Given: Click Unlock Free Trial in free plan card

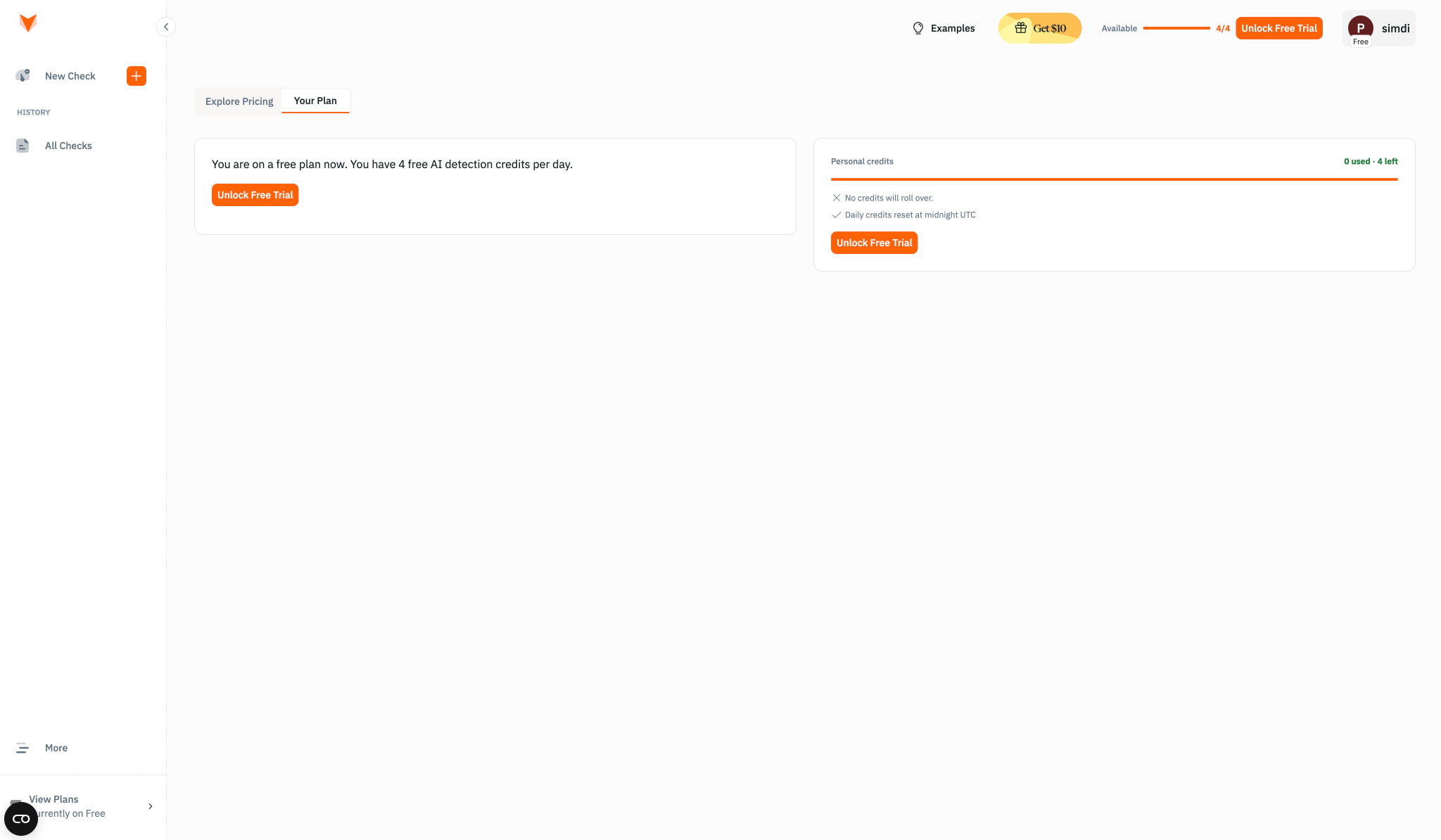Looking at the screenshot, I should pos(255,195).
